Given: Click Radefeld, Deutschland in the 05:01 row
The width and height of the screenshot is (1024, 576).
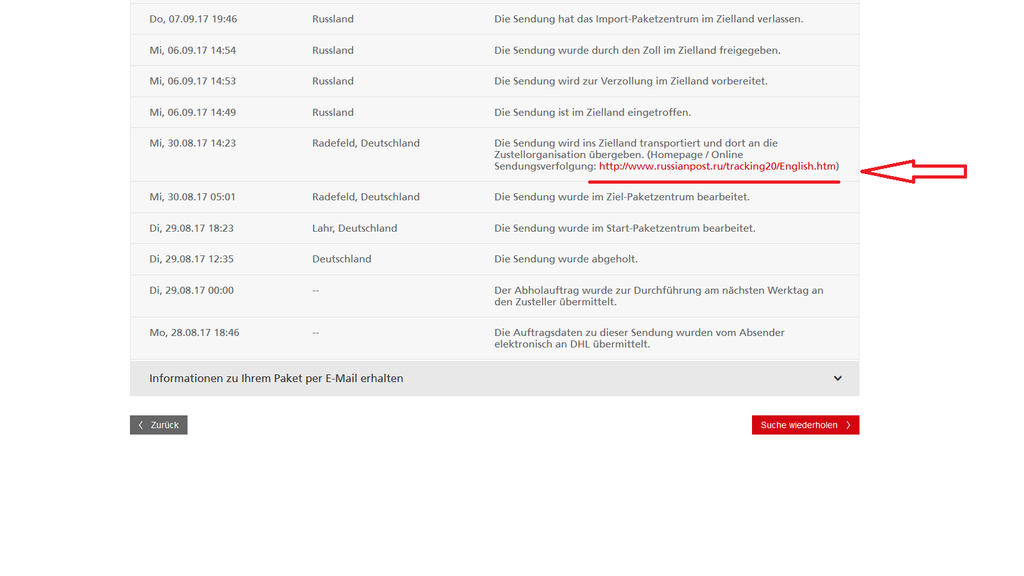Looking at the screenshot, I should coord(366,197).
